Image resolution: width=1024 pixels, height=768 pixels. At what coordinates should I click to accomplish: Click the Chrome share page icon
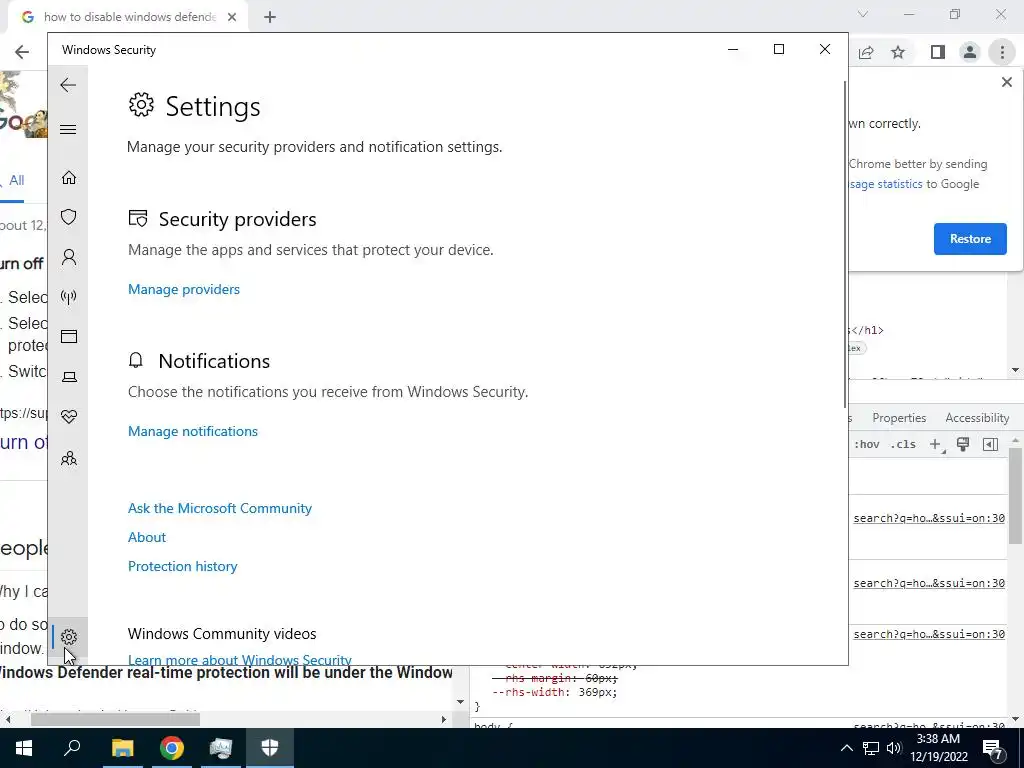866,52
